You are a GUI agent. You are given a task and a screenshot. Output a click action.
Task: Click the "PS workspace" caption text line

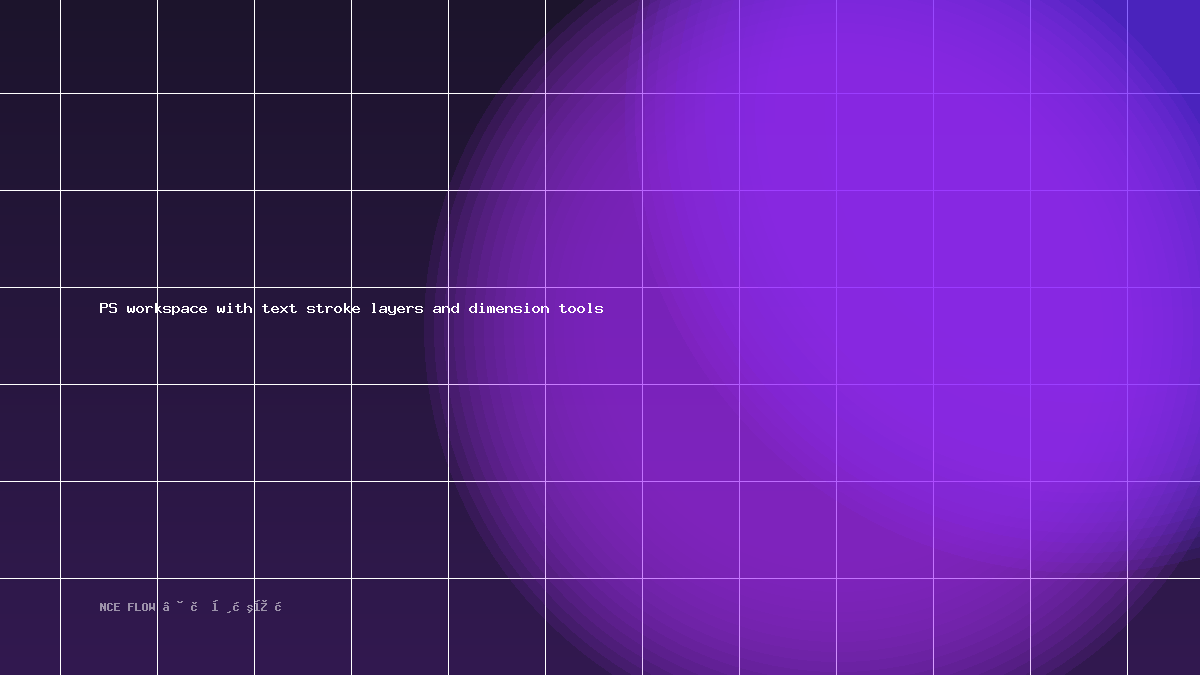(x=351, y=309)
